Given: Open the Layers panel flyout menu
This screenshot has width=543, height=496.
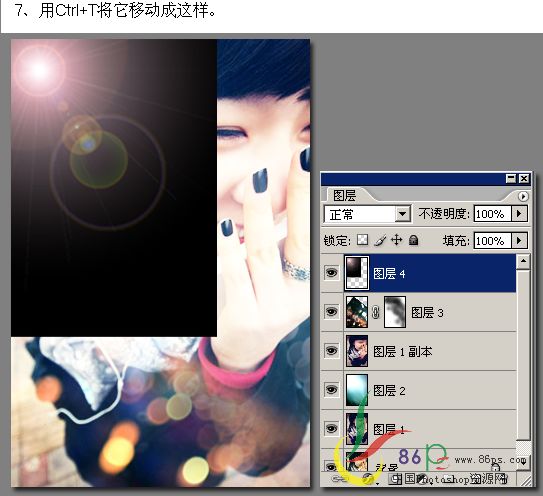Looking at the screenshot, I should [x=523, y=196].
